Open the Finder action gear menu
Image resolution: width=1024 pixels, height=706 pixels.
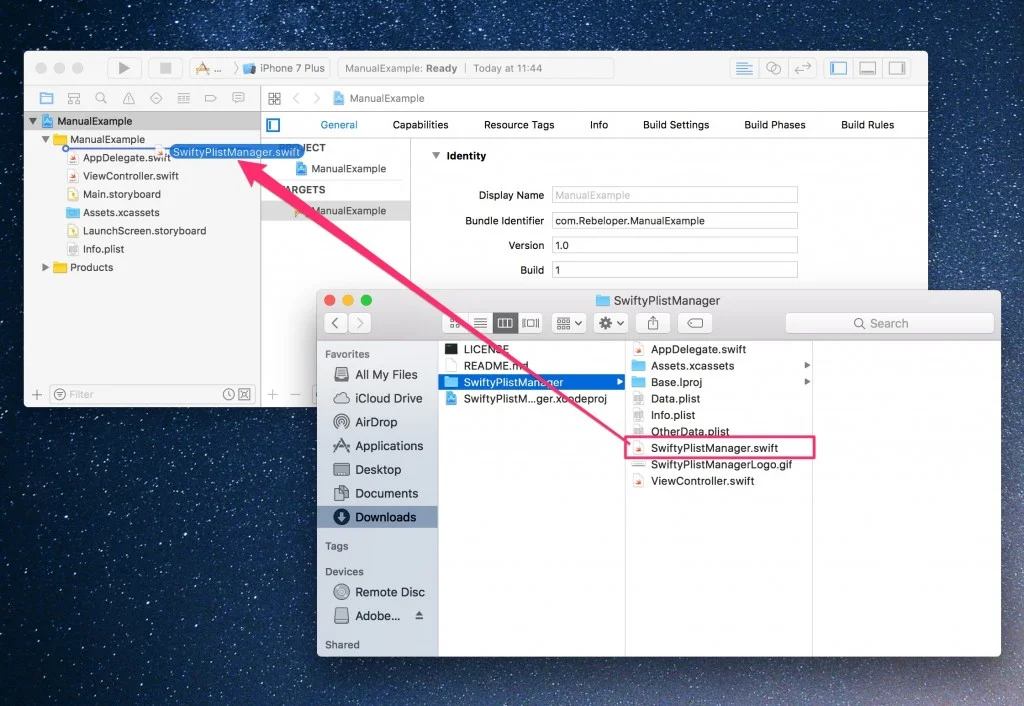611,323
